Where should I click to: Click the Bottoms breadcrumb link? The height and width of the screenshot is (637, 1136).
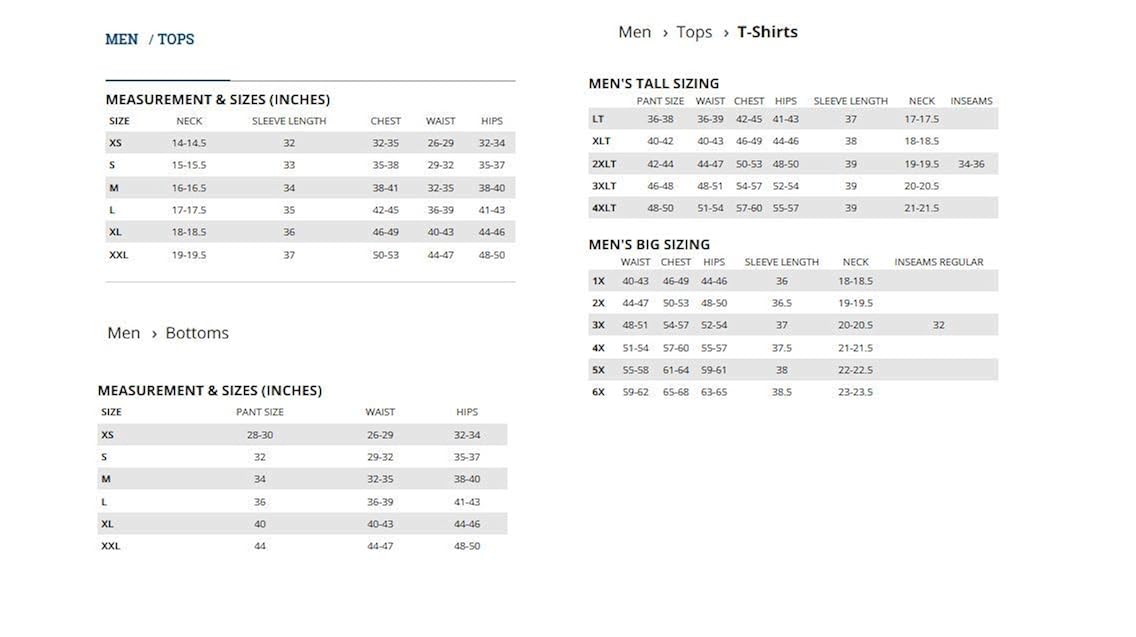point(197,333)
